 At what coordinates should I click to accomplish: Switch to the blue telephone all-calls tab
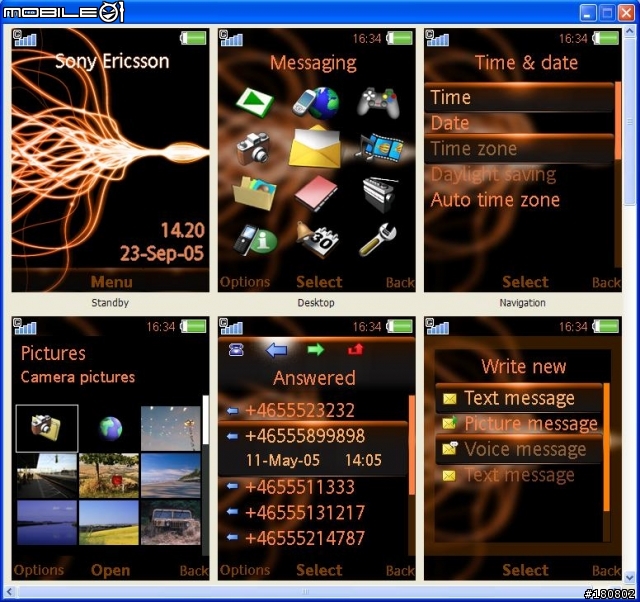(236, 350)
